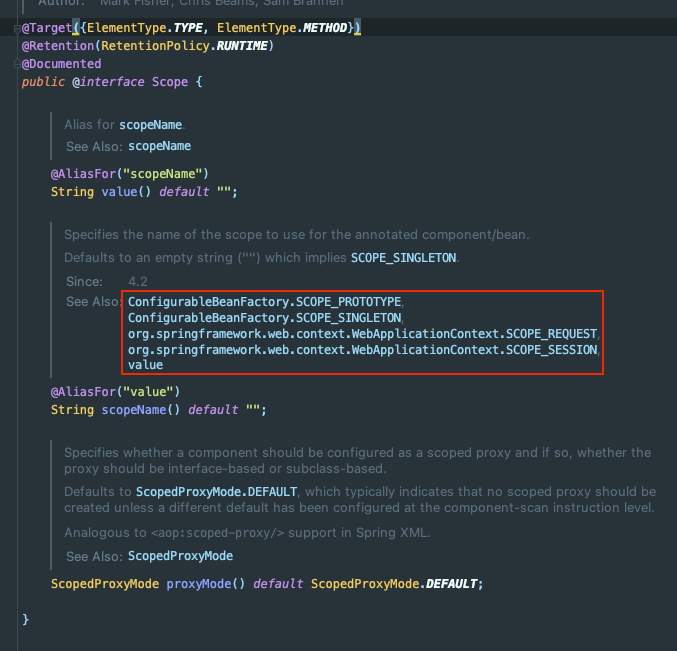Click the scopeName() method name
Viewport: 677px width, 651px height.
pyautogui.click(x=134, y=410)
